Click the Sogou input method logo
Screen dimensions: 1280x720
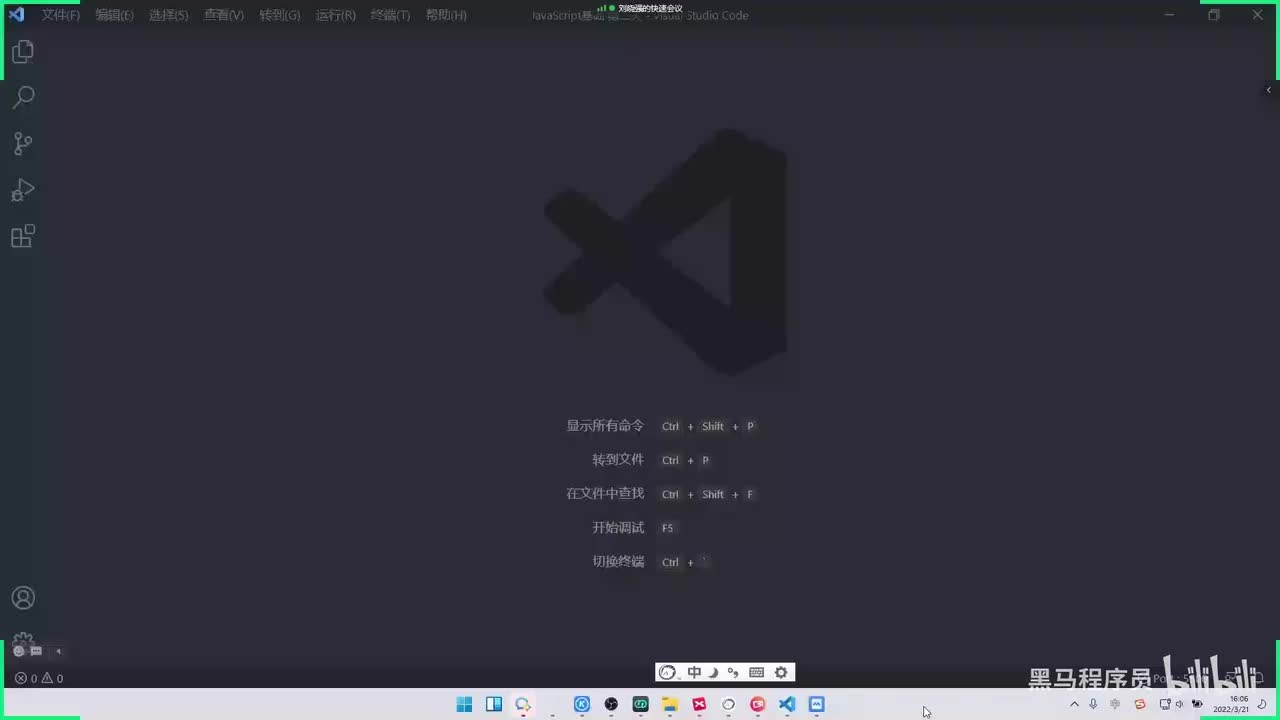click(x=668, y=672)
